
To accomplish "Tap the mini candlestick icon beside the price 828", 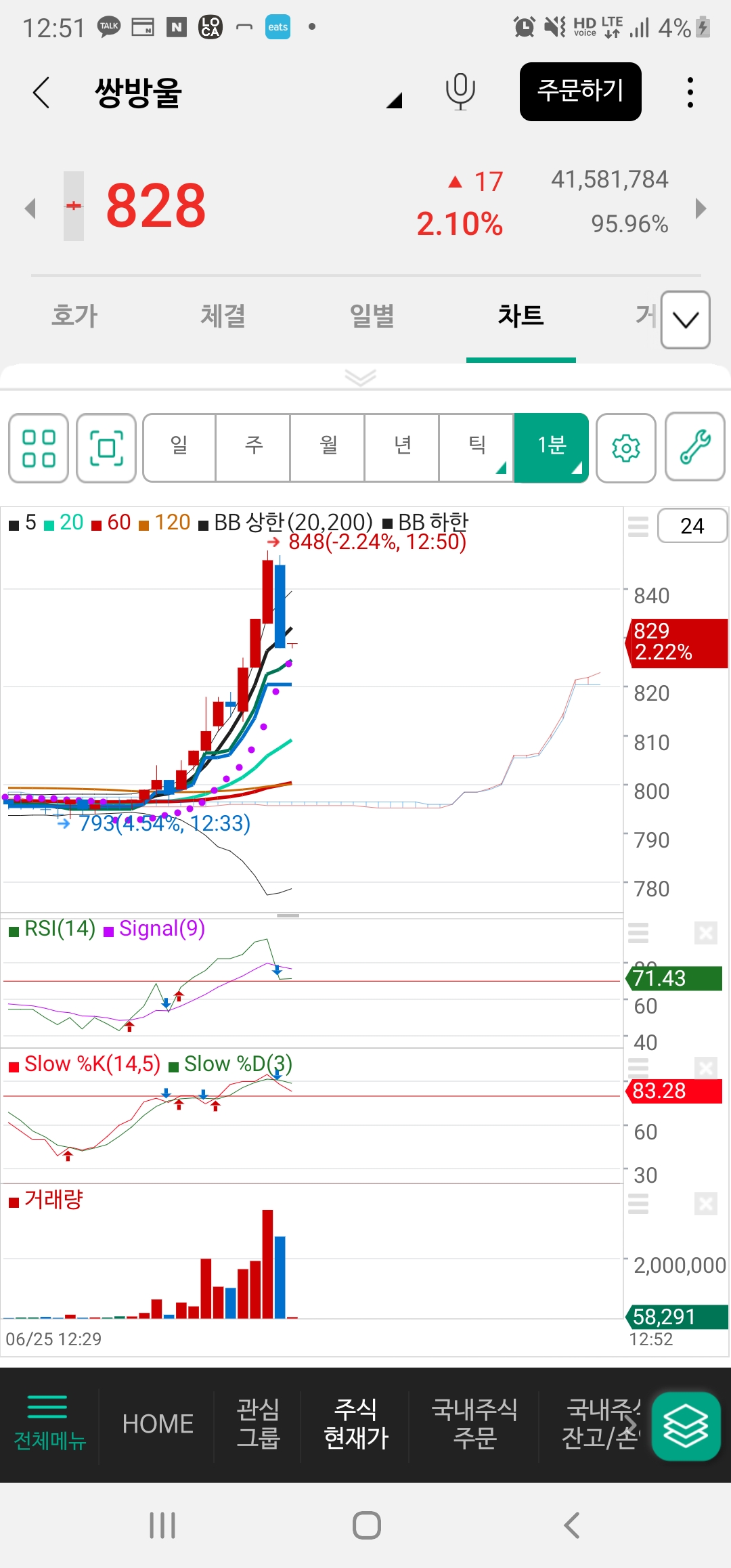I will point(74,206).
